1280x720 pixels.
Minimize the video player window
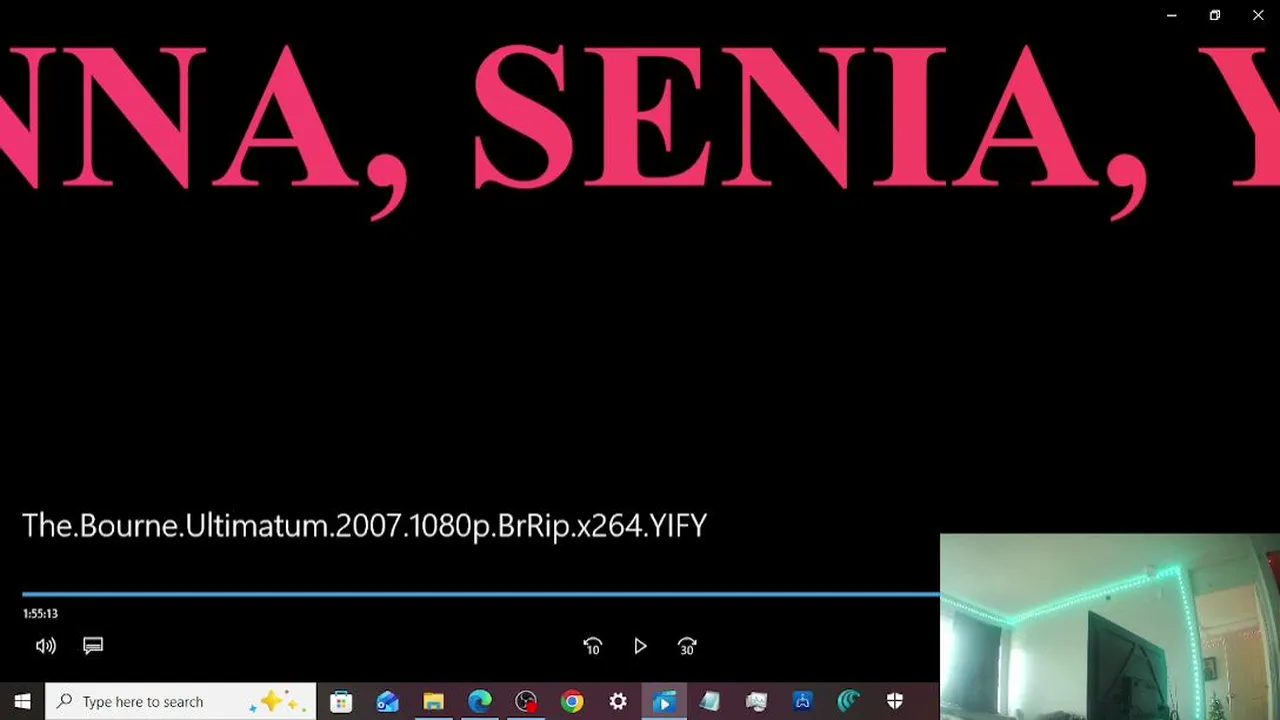tap(1171, 15)
